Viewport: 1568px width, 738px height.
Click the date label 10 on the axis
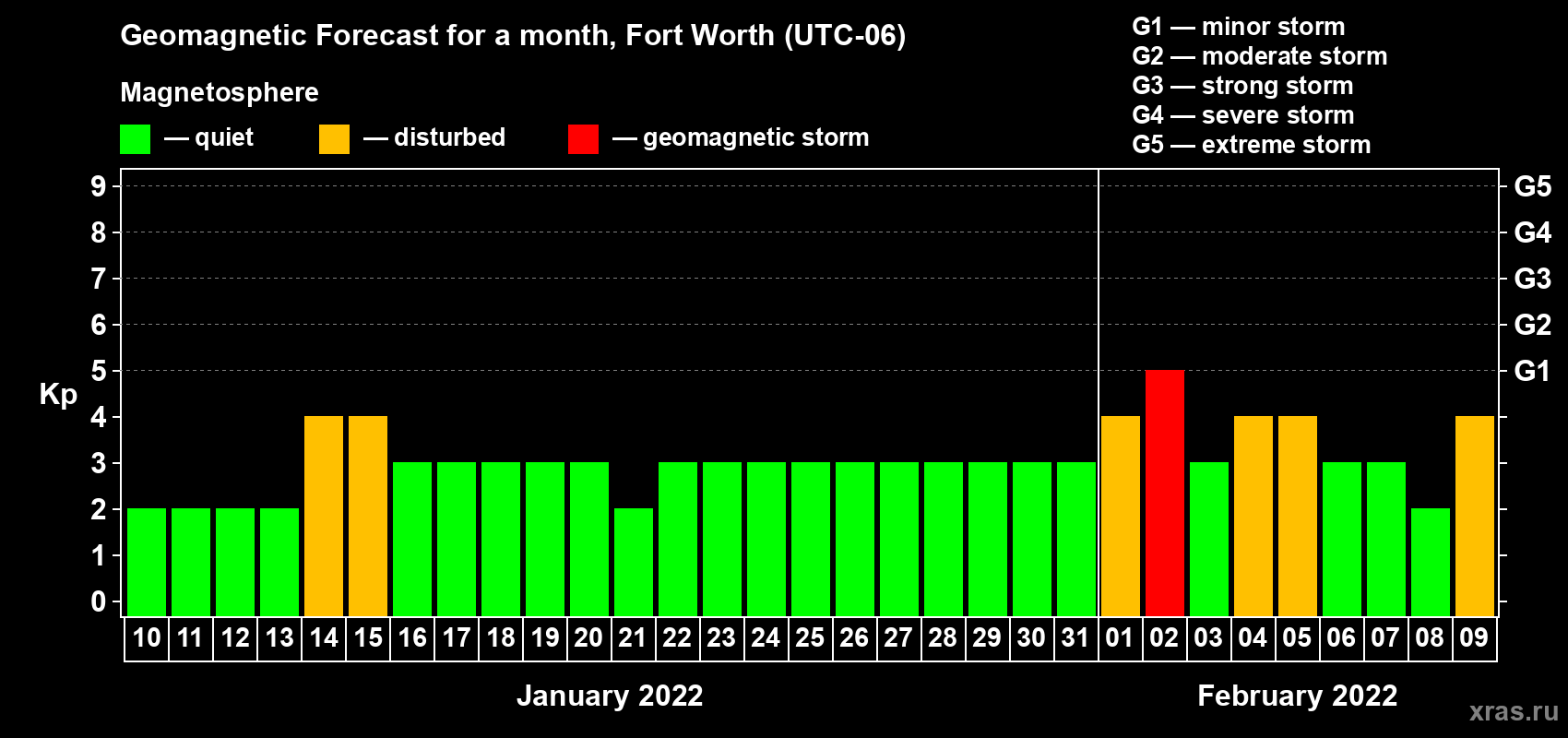coord(147,638)
